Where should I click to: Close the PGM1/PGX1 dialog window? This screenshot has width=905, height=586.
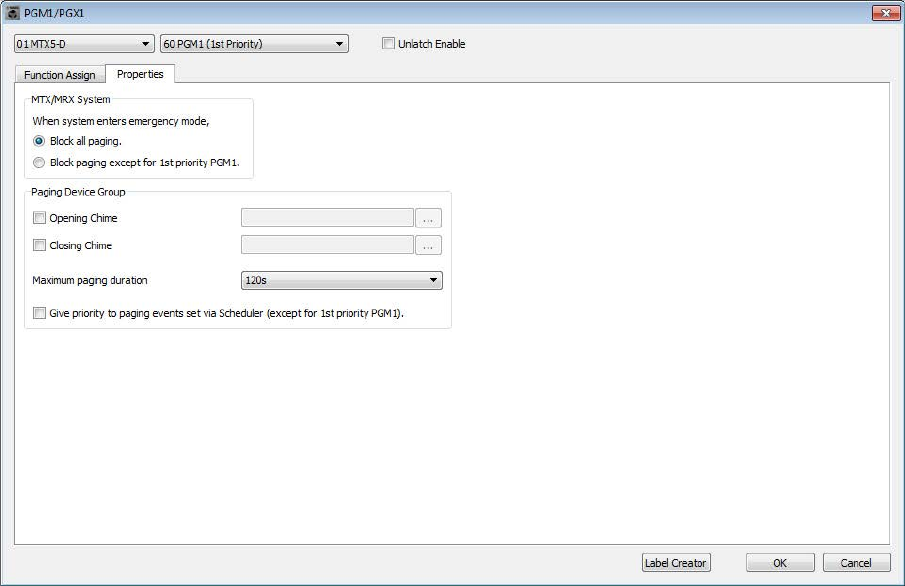(x=885, y=13)
